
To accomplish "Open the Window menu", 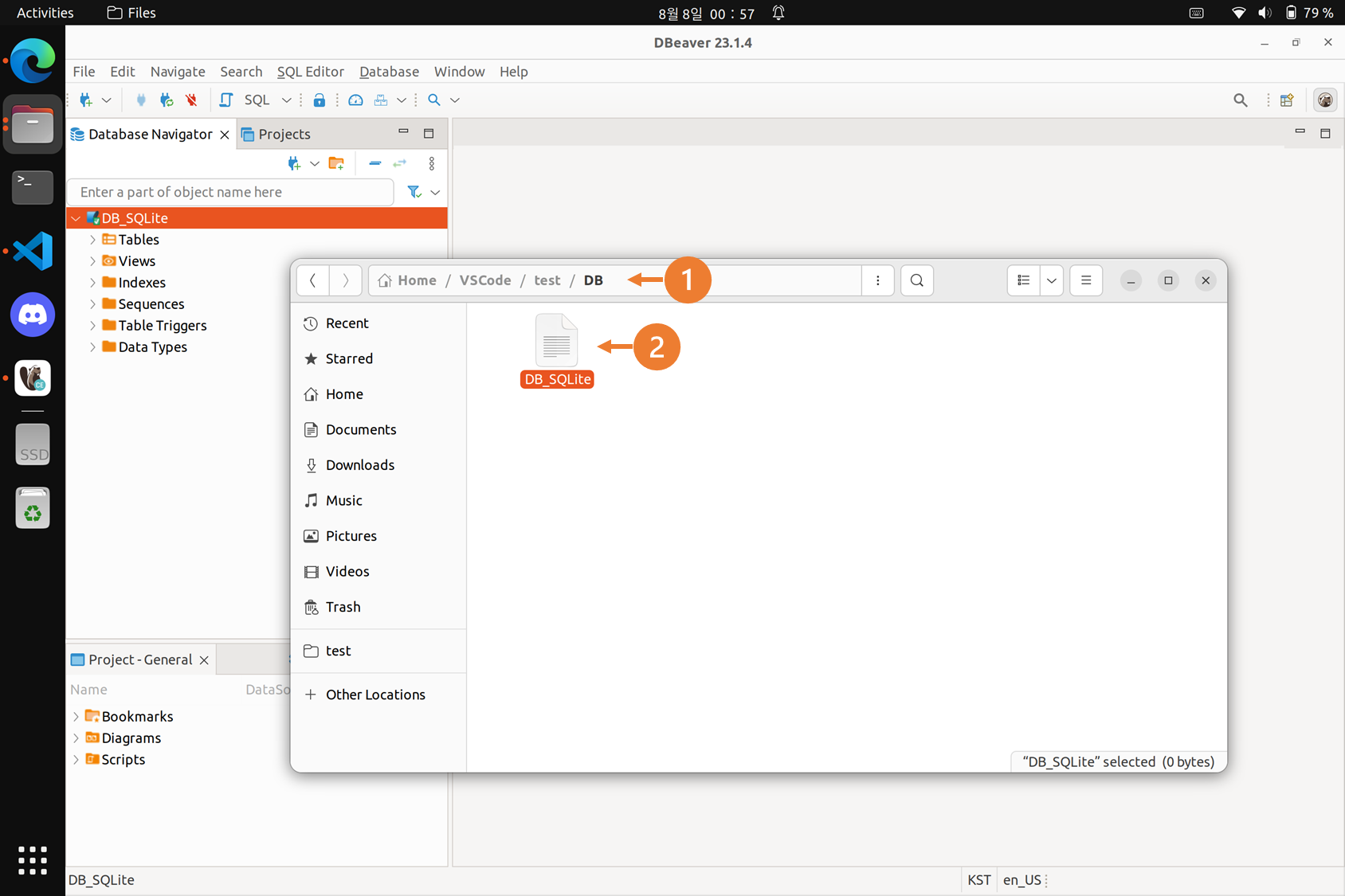I will tap(459, 72).
